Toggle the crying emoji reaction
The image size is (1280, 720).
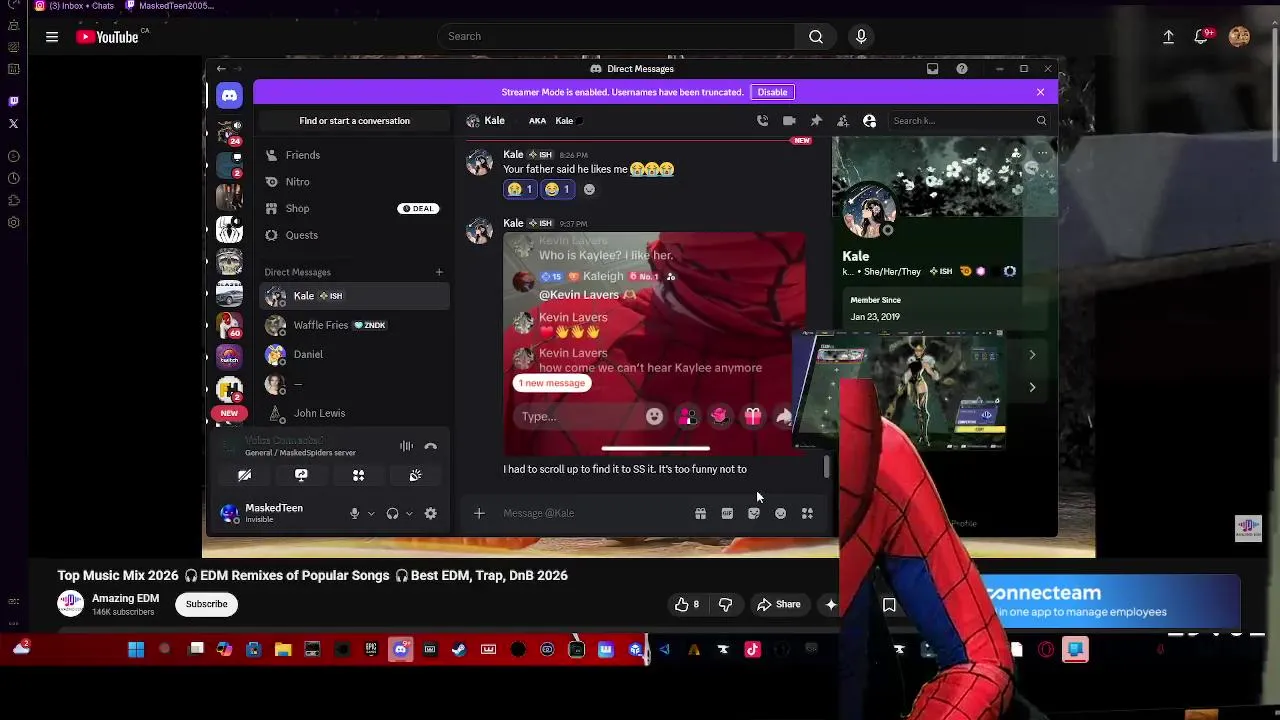point(520,189)
